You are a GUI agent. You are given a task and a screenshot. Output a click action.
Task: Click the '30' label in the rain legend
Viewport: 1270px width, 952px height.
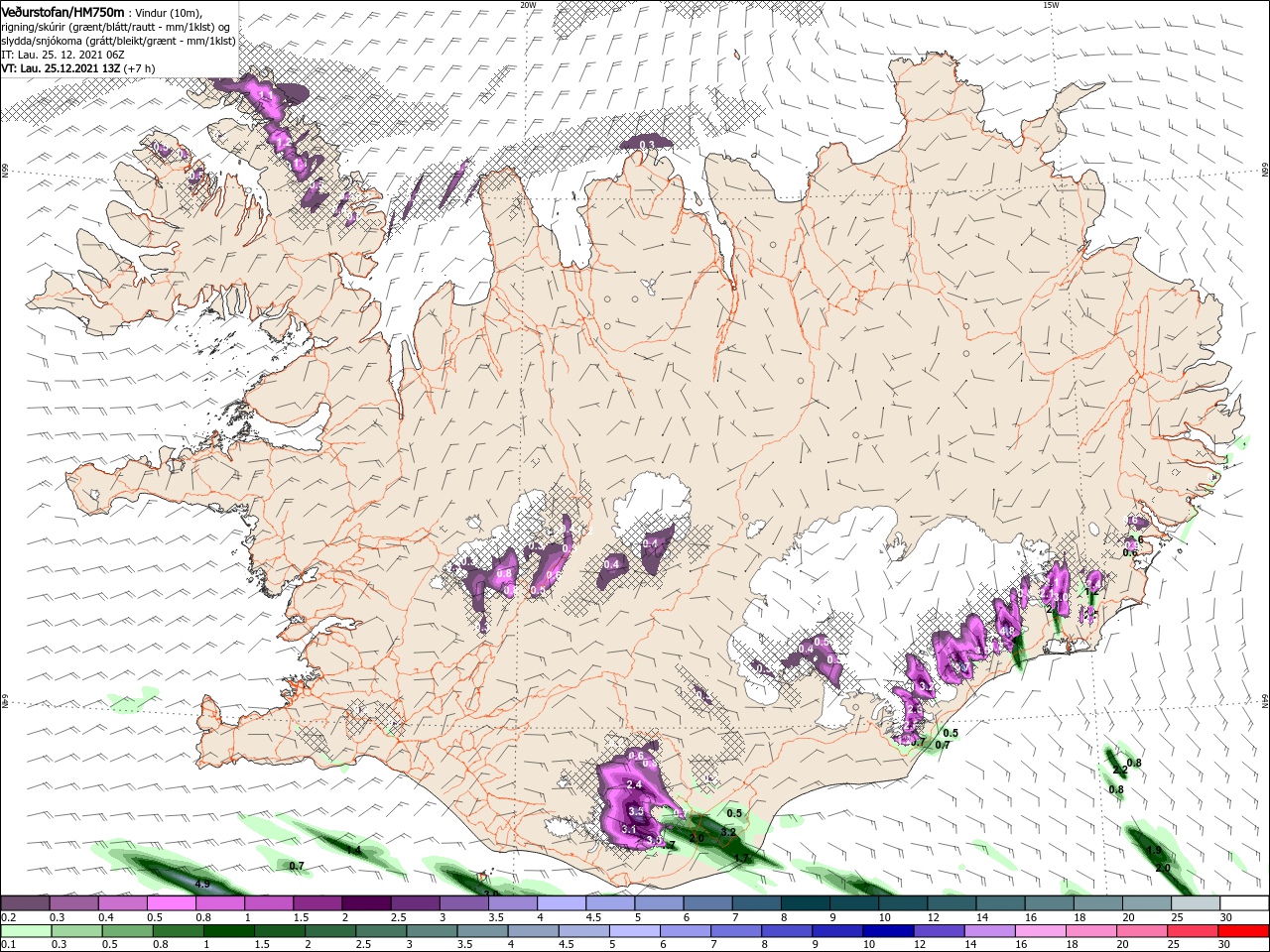coord(1226,945)
